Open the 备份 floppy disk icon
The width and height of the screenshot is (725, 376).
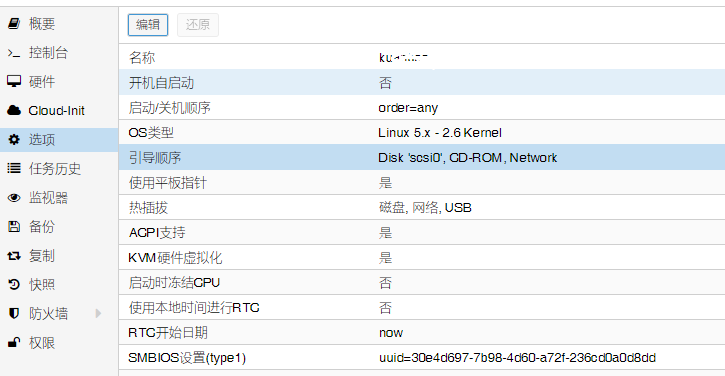tap(14, 227)
